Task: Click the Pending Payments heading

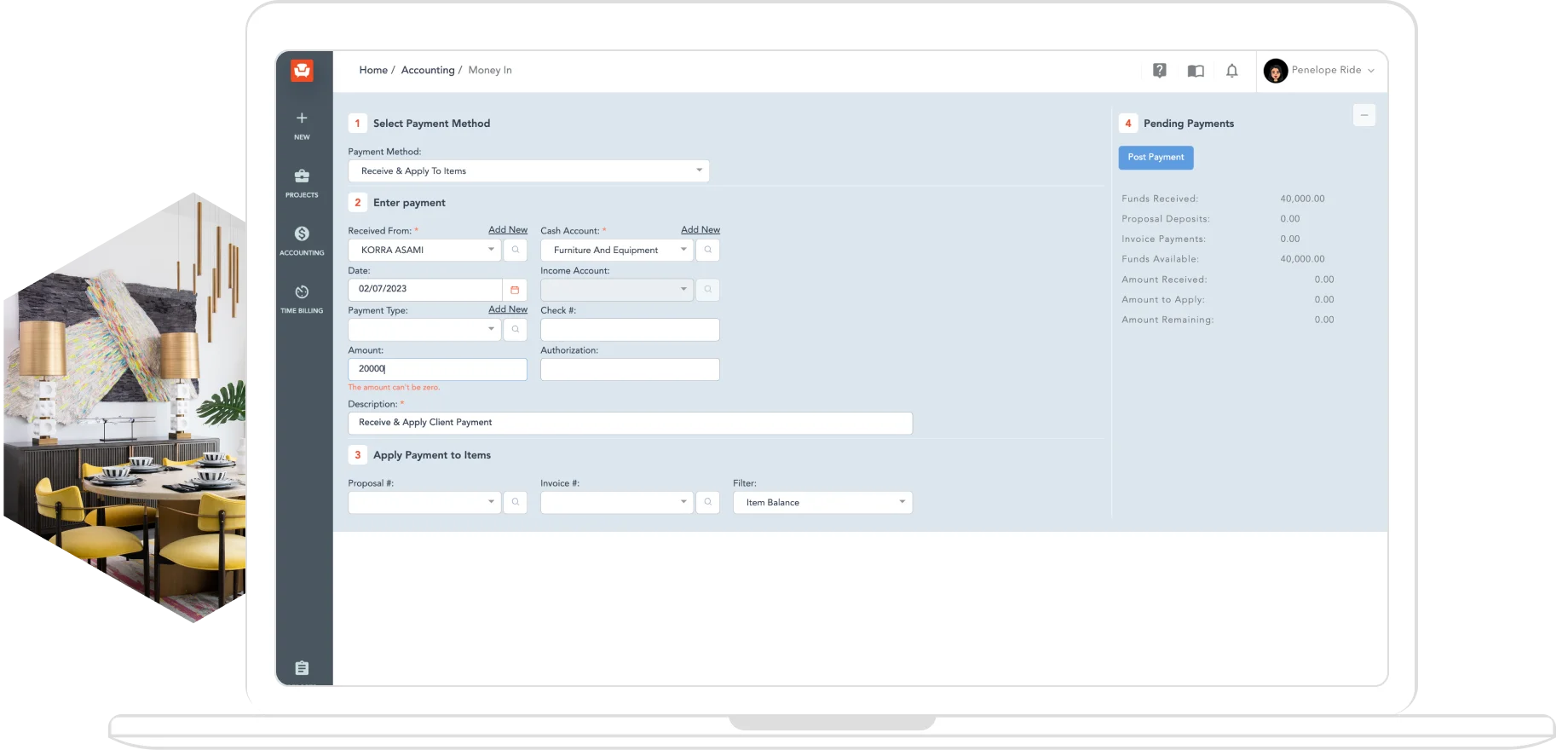Action: (x=1189, y=124)
